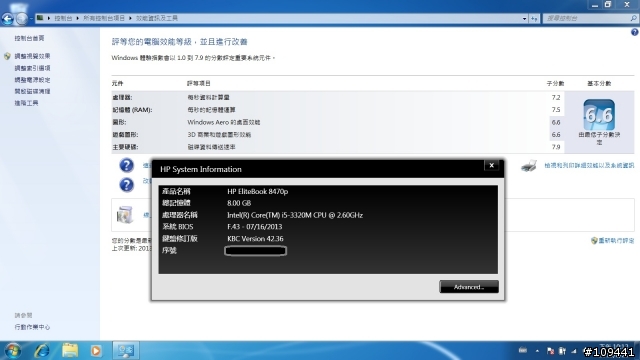The height and width of the screenshot is (360, 640).
Task: Click the blacked-out serial number field
Action: coord(256,251)
